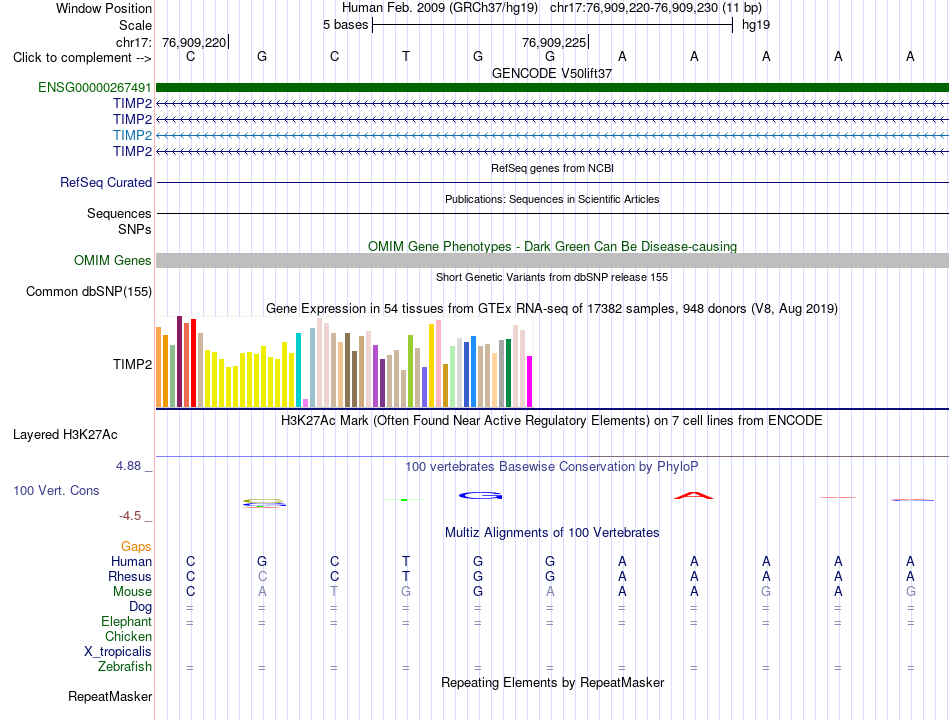Click the dark green bar in GTEx chart

(508, 373)
